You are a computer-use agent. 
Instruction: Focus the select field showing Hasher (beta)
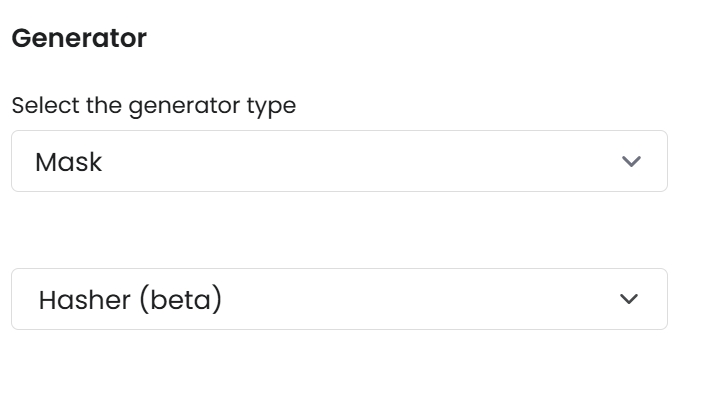click(x=339, y=299)
